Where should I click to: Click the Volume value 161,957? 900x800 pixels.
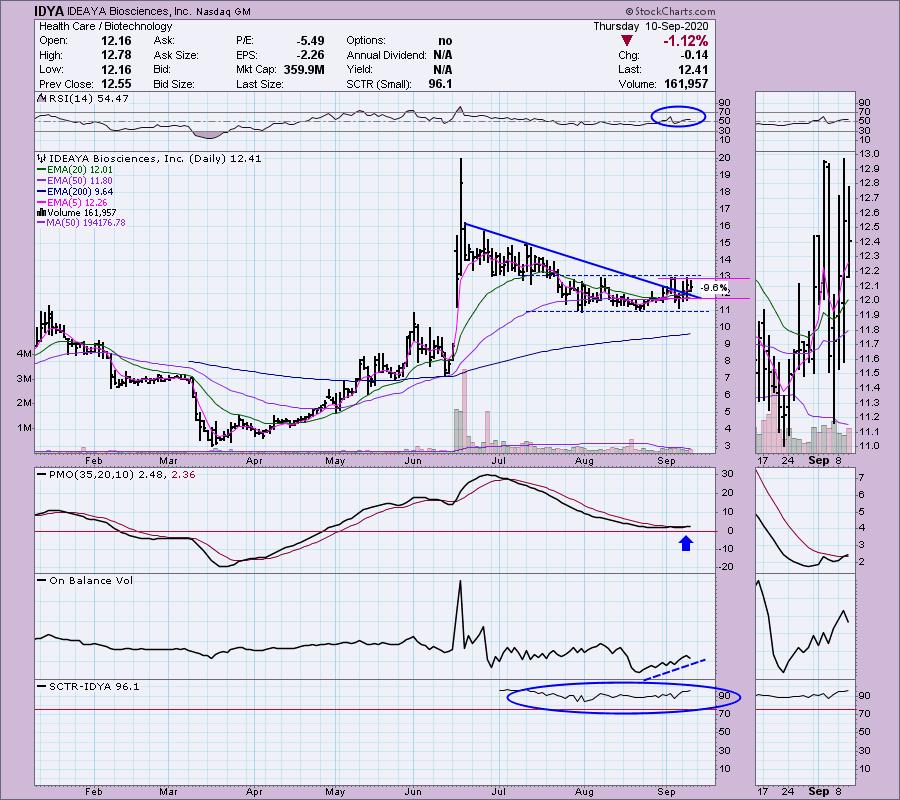[x=684, y=84]
